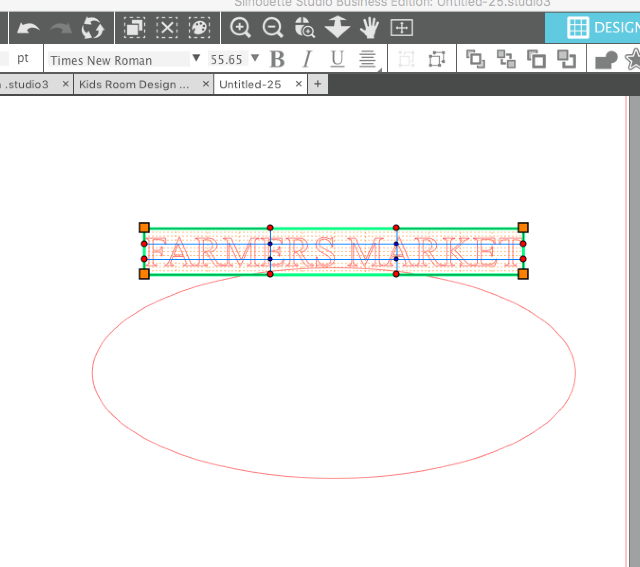Click the Zoom Out magnifier
Viewport: 640px width, 567px height.
click(x=273, y=28)
